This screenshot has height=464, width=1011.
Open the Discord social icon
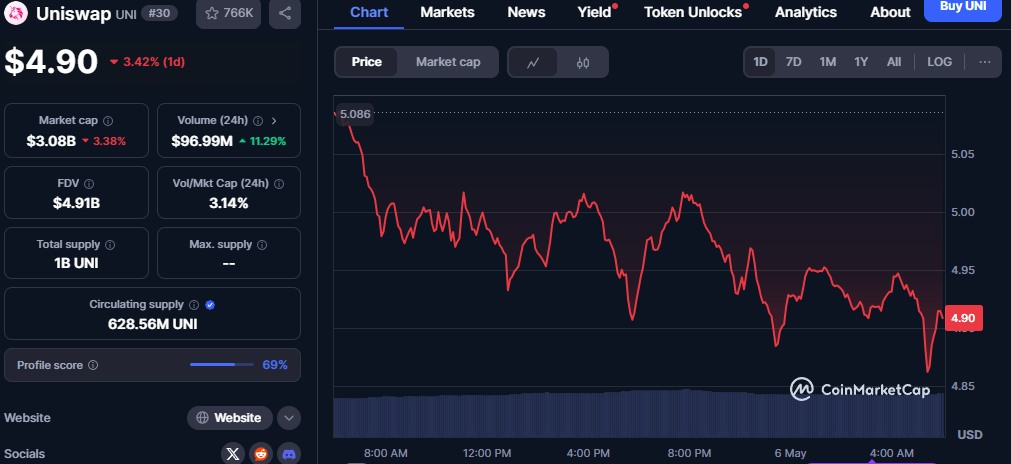point(289,454)
